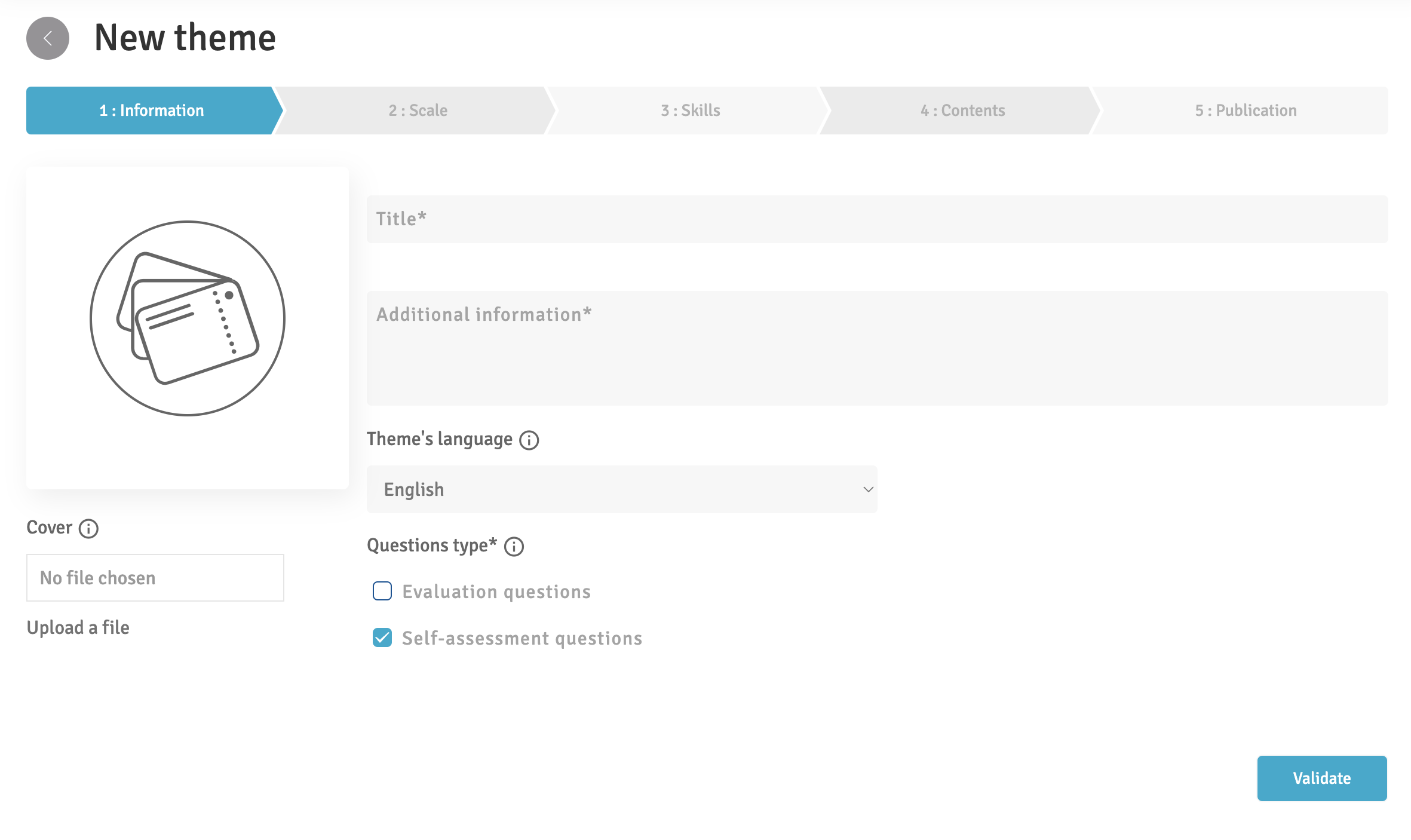
Task: Click the Upload a file link
Action: [78, 627]
